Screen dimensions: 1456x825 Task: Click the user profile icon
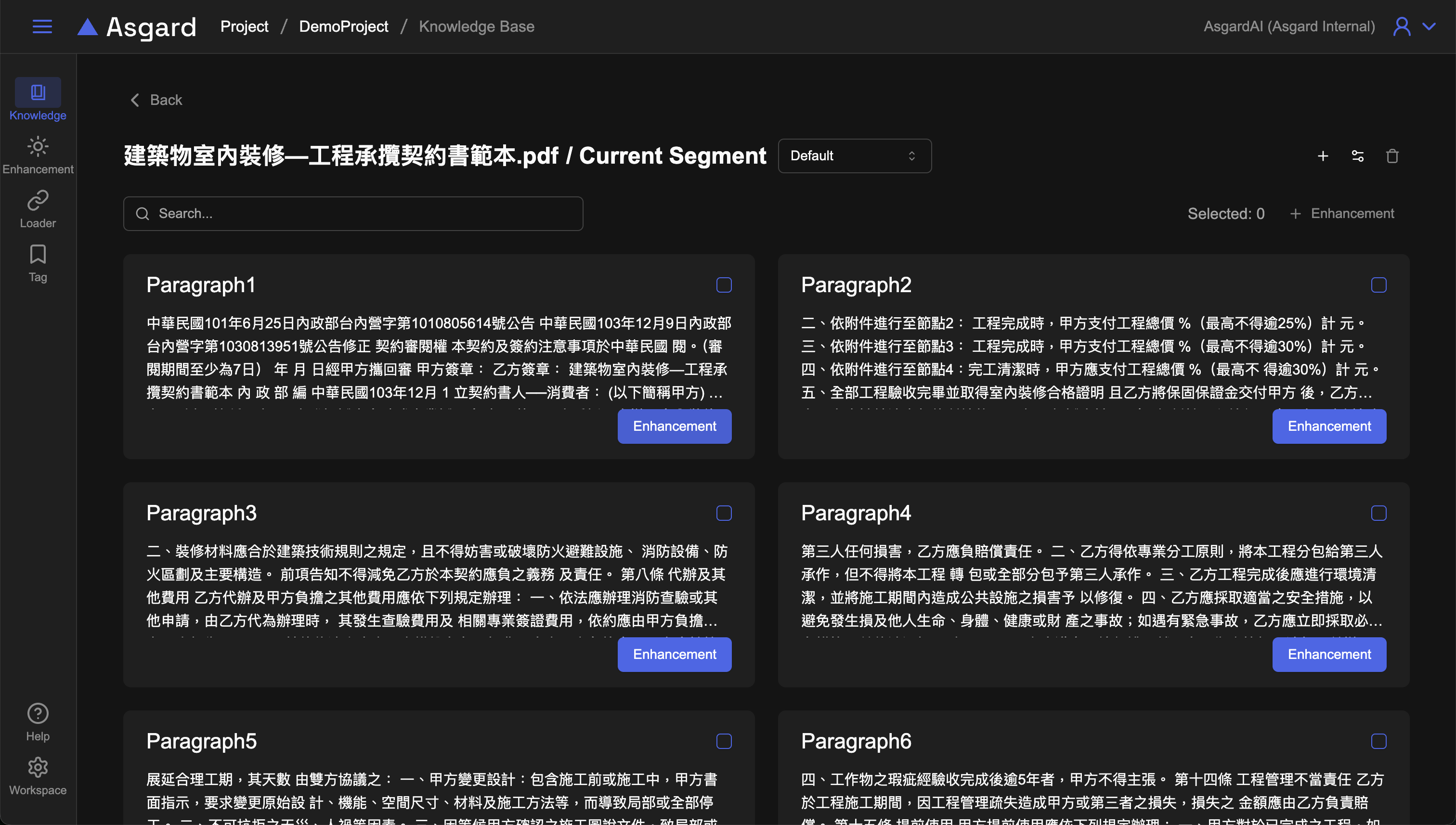[1402, 26]
